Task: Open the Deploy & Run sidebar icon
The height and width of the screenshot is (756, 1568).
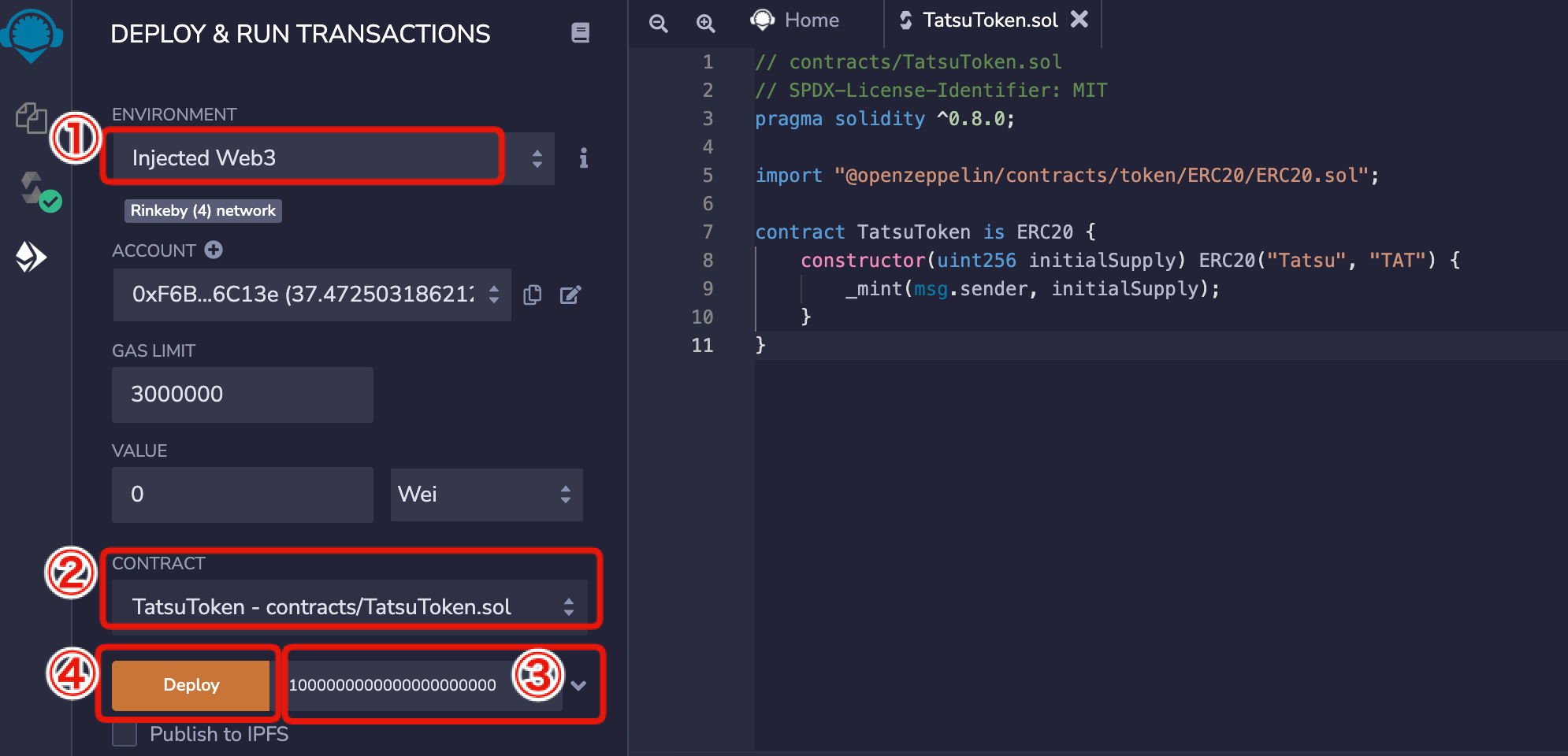Action: click(32, 257)
